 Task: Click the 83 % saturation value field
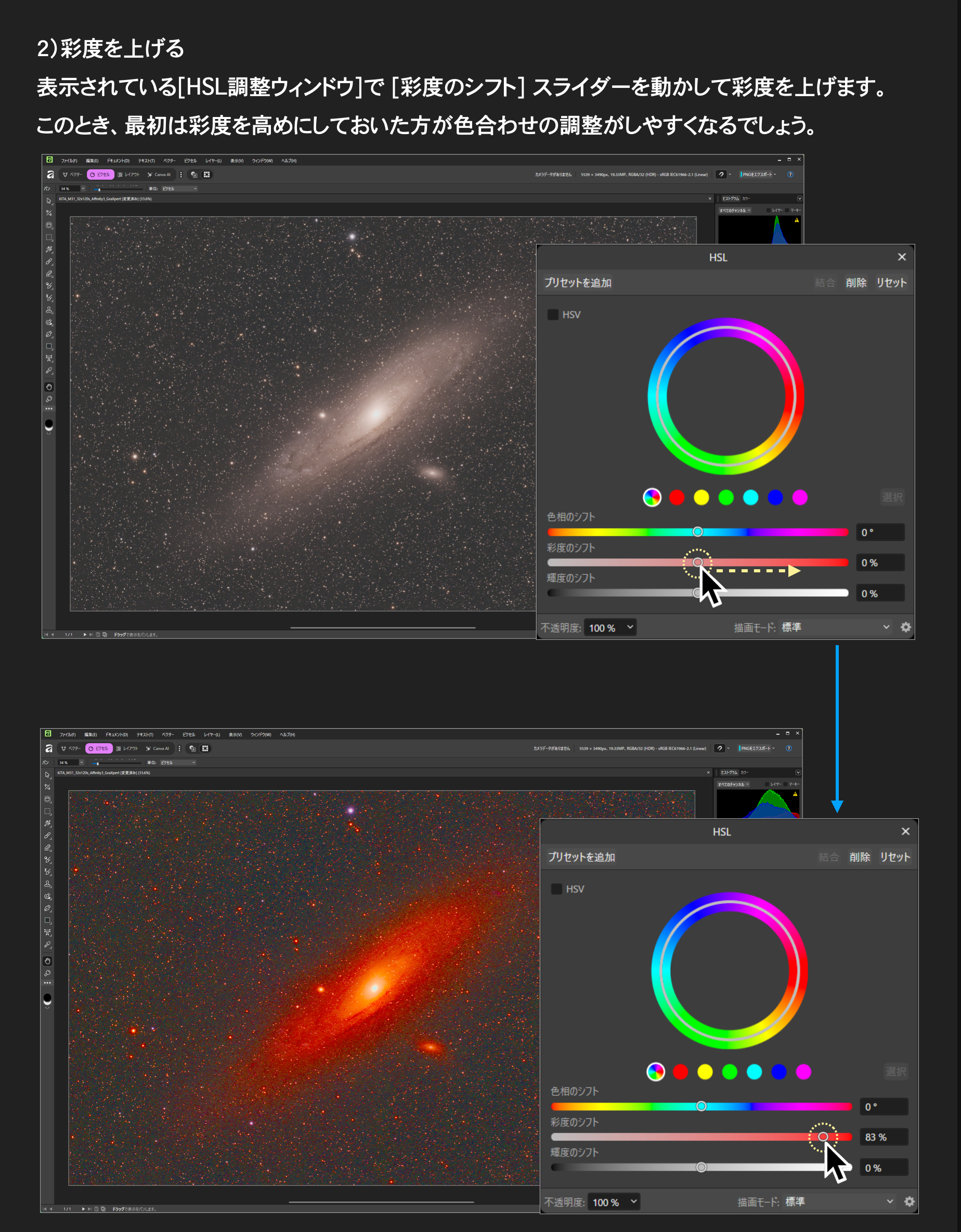pyautogui.click(x=883, y=1137)
